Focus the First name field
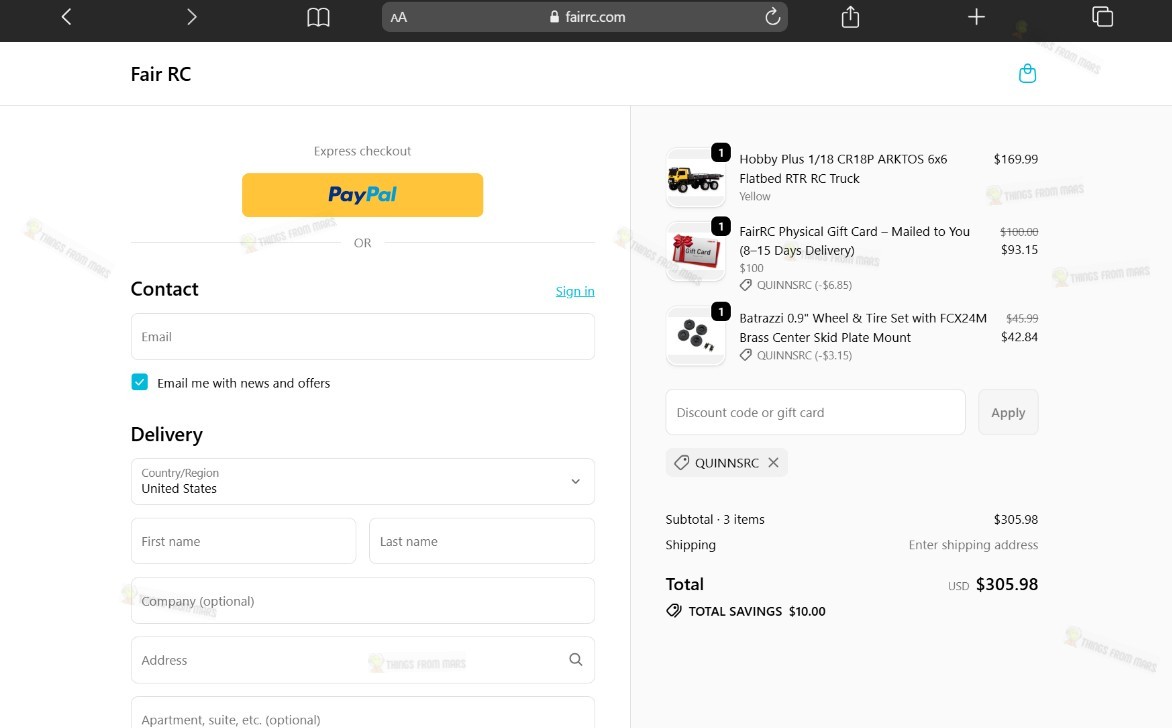1172x728 pixels. (244, 541)
